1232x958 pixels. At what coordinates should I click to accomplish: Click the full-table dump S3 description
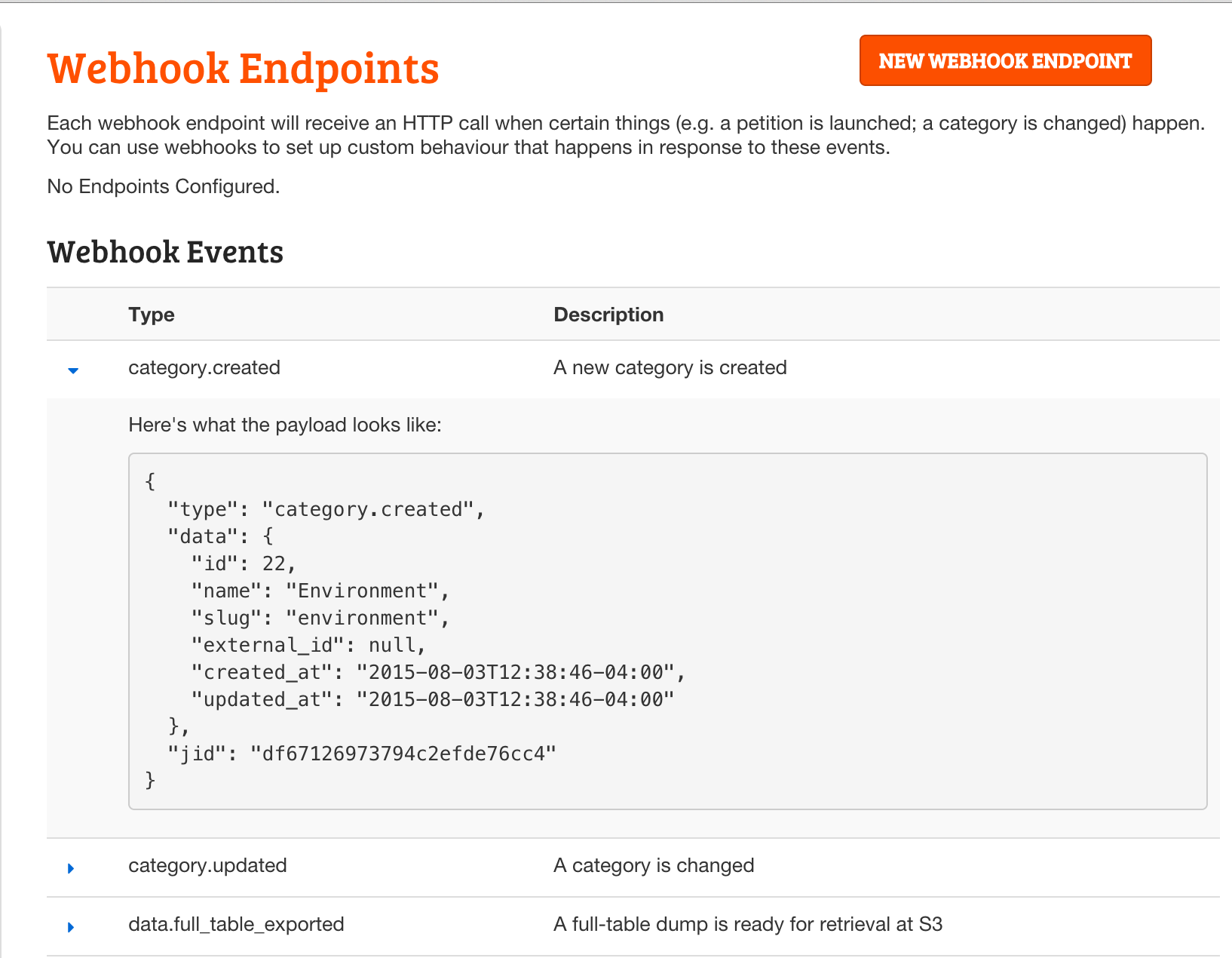[x=748, y=924]
